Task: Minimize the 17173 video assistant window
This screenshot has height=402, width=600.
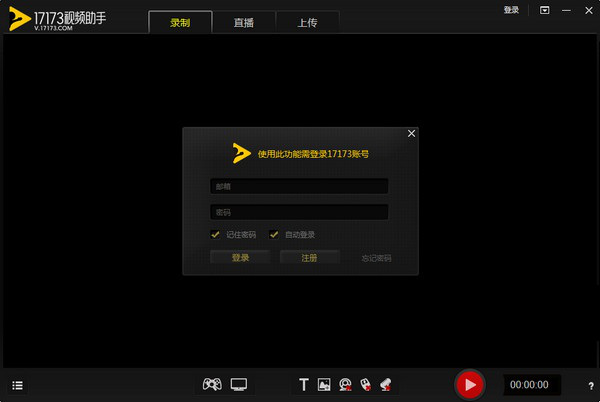Action: [566, 10]
